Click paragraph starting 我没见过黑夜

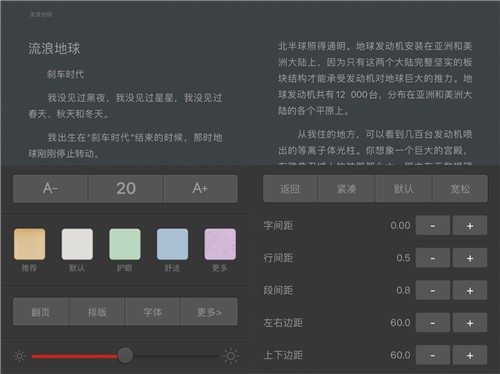click(x=125, y=106)
